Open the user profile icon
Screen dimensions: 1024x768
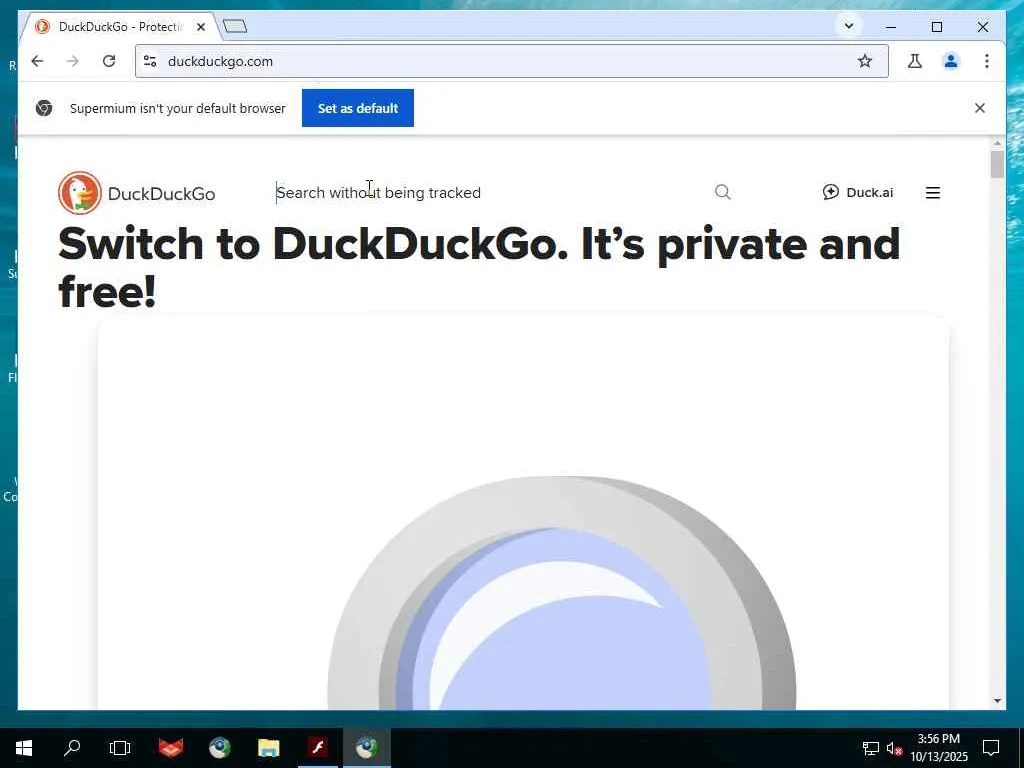point(951,61)
